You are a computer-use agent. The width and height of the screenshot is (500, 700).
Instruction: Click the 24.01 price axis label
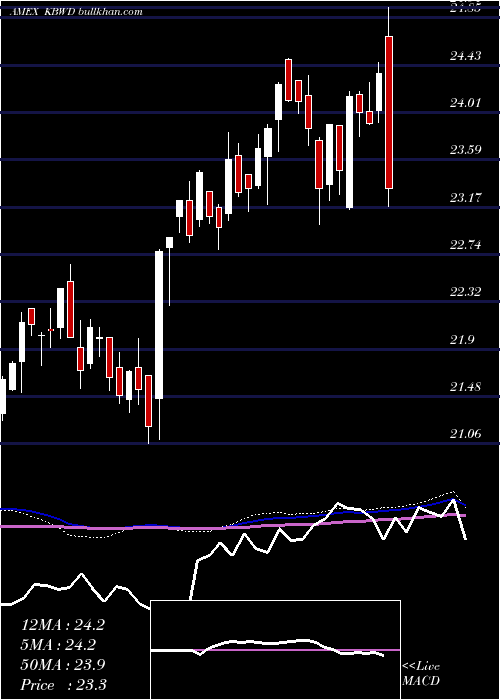tap(466, 103)
